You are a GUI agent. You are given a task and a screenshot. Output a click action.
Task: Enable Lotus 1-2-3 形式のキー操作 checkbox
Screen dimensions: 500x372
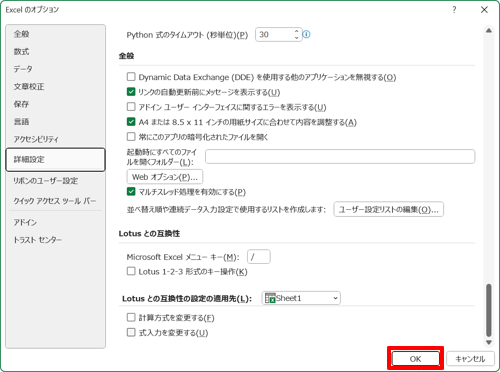click(x=131, y=271)
